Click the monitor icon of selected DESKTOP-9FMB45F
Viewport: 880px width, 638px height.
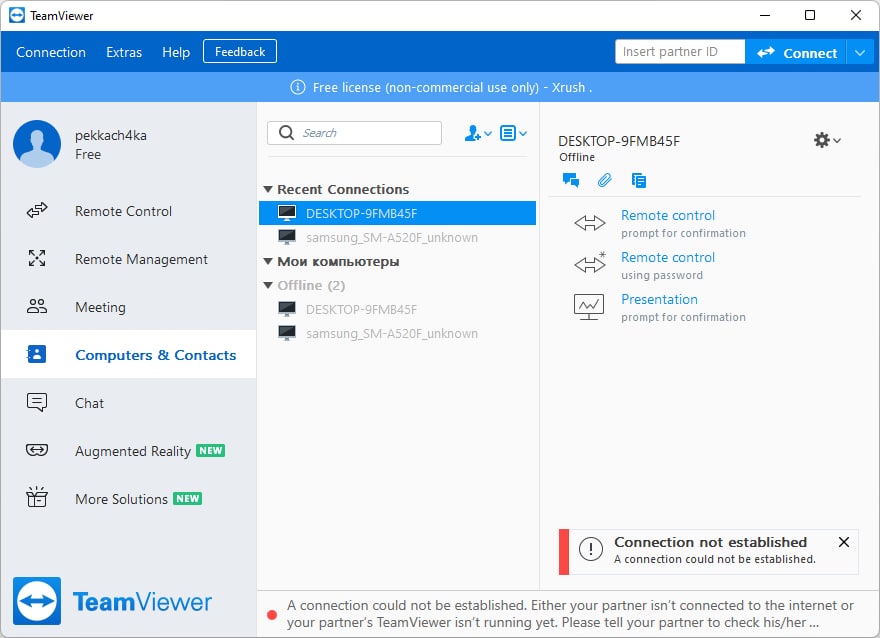click(287, 213)
